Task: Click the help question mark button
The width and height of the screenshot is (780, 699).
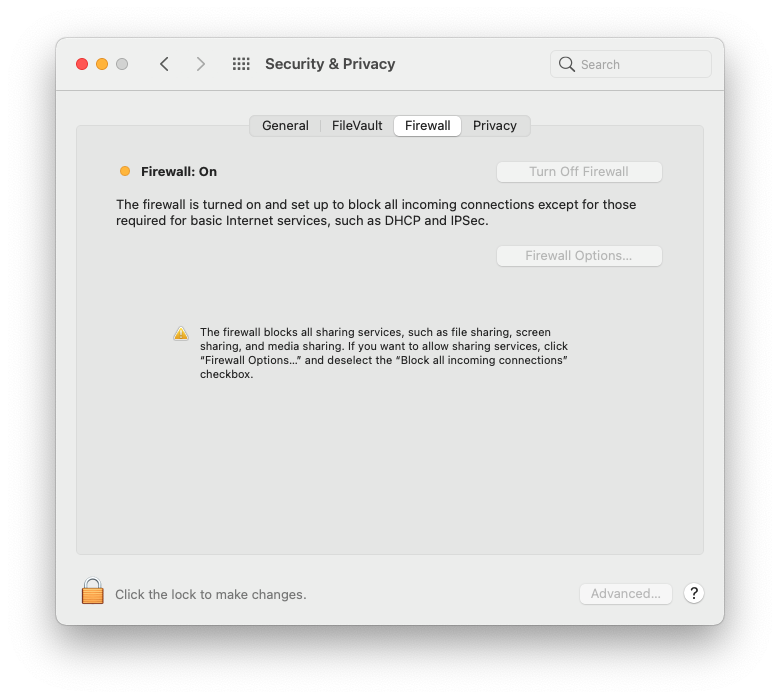Action: 693,593
